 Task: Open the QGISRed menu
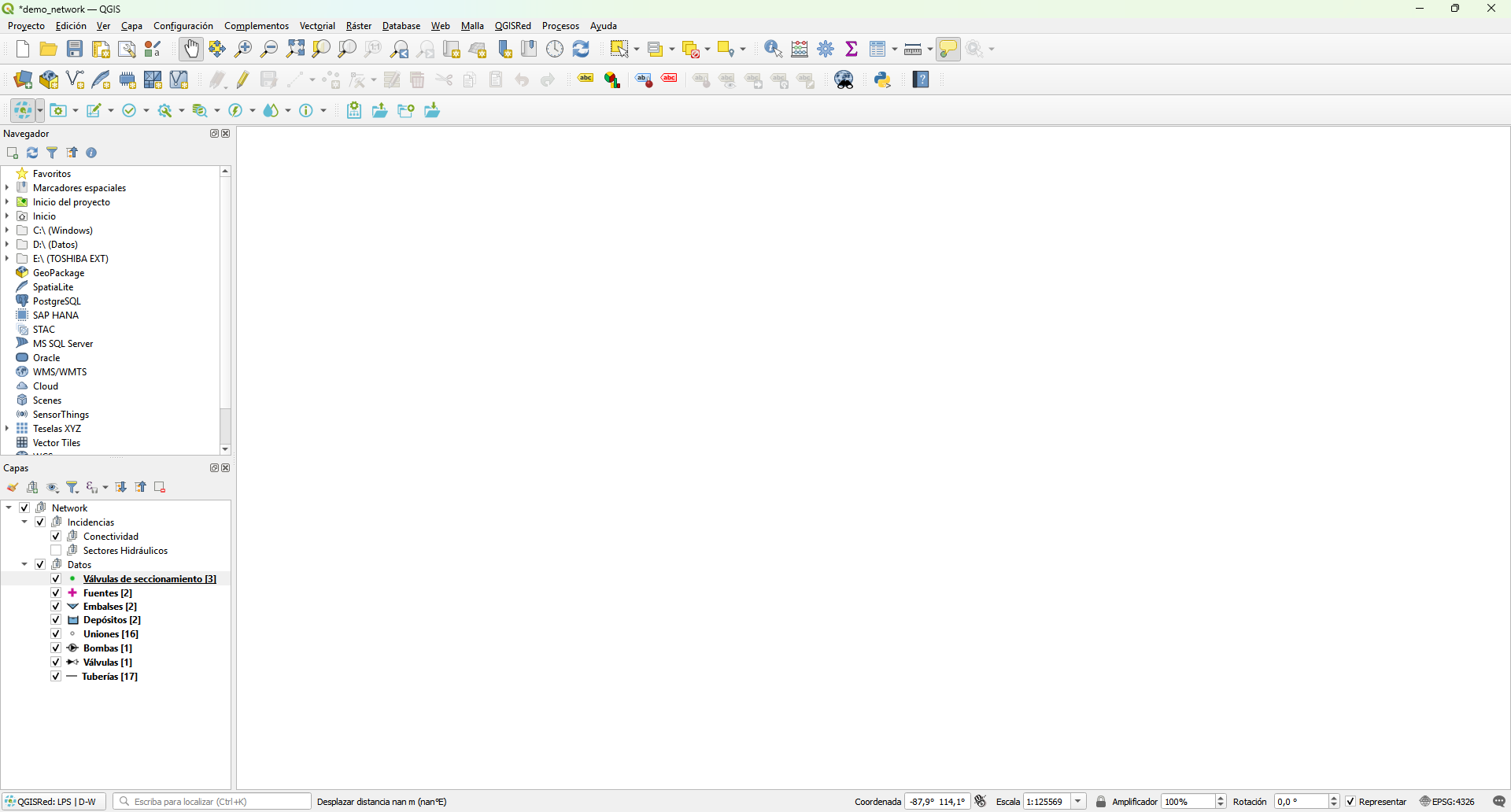pyautogui.click(x=513, y=26)
